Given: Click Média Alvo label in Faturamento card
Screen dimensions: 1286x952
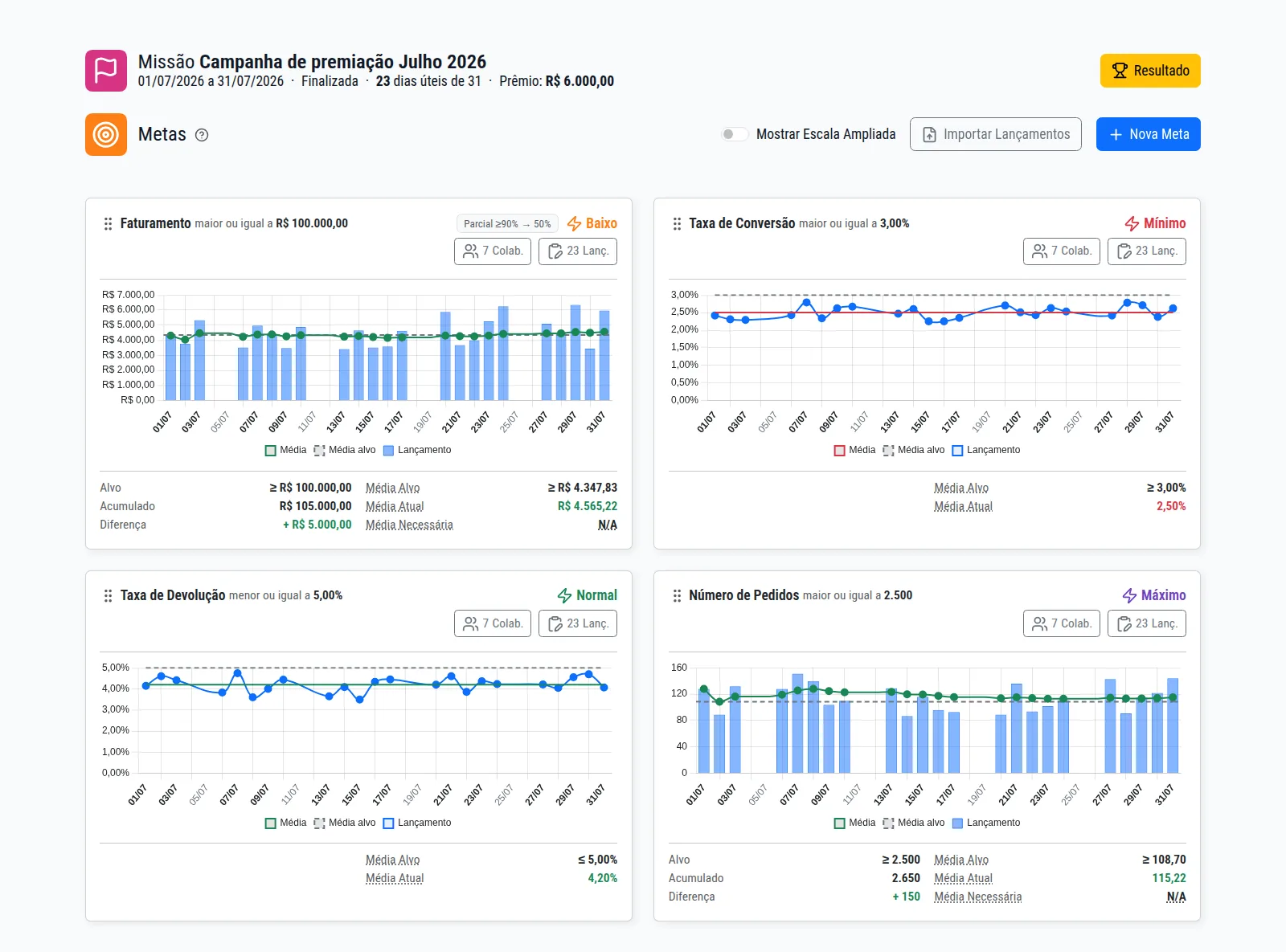Looking at the screenshot, I should point(393,488).
